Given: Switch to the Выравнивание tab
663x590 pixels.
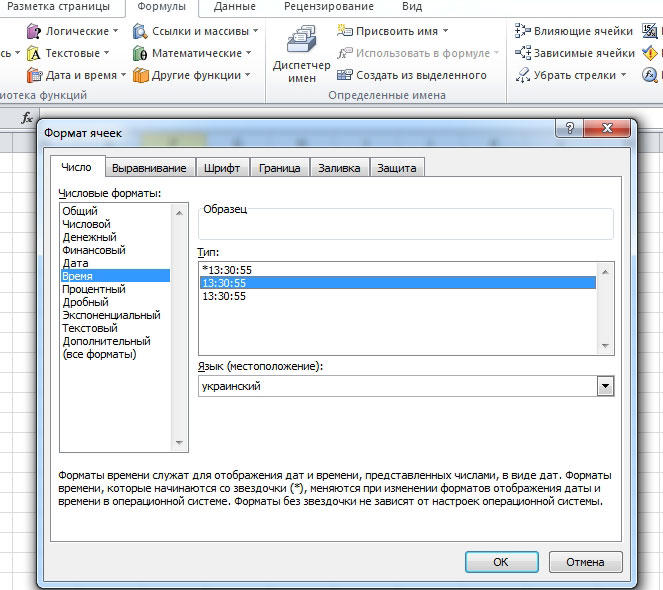Looking at the screenshot, I should pos(149,168).
